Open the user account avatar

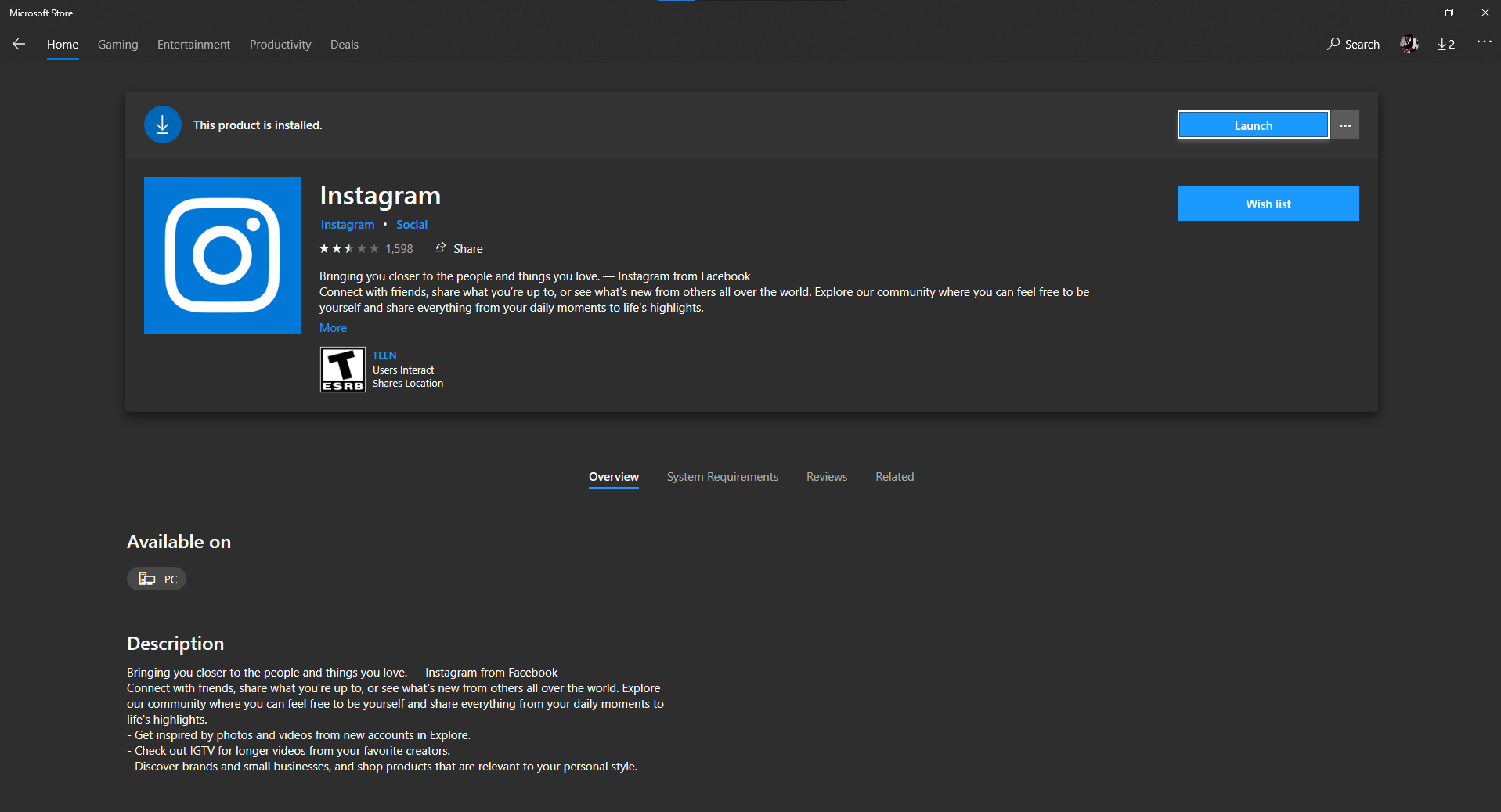point(1409,45)
